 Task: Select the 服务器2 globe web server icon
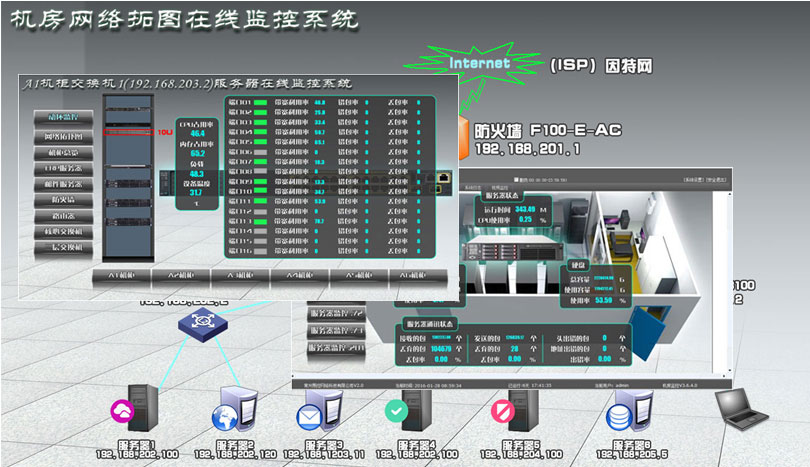pyautogui.click(x=235, y=410)
